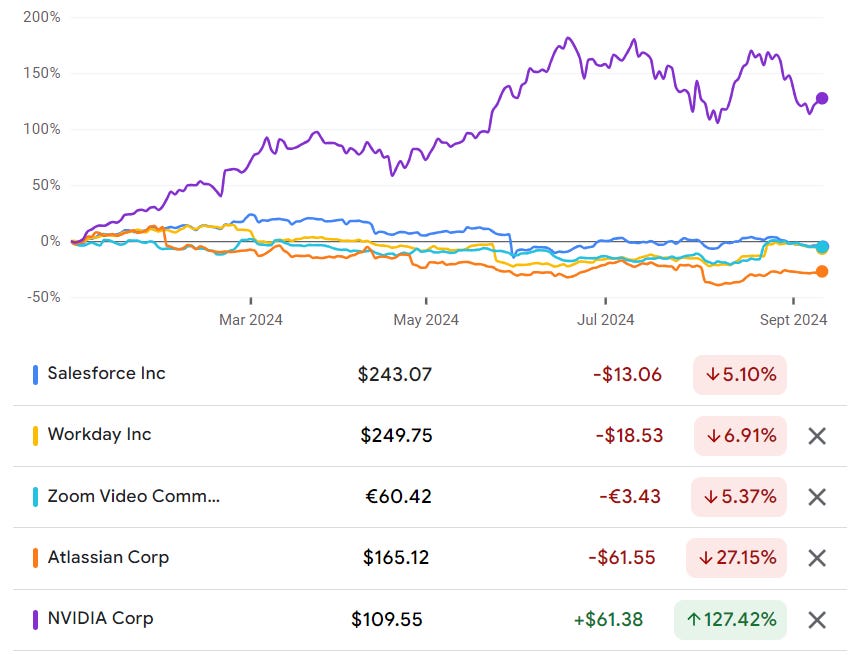Screen dimensions: 857x655
Task: Click the Zoom teal color indicator
Action: click(x=36, y=497)
